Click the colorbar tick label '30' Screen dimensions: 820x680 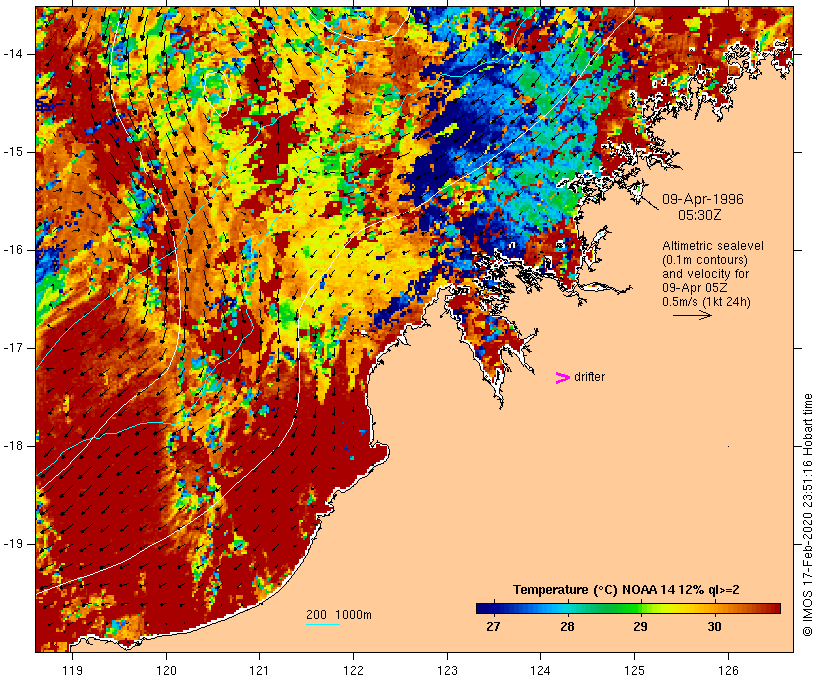tap(714, 626)
